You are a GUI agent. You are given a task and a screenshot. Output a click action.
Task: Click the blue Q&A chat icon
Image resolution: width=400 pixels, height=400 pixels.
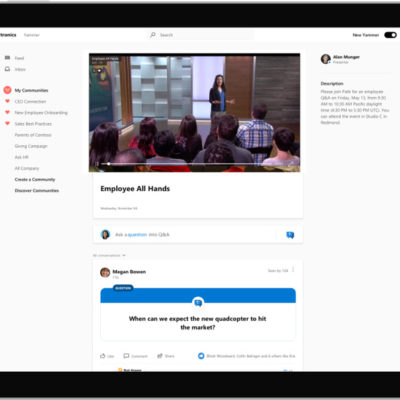(x=290, y=235)
